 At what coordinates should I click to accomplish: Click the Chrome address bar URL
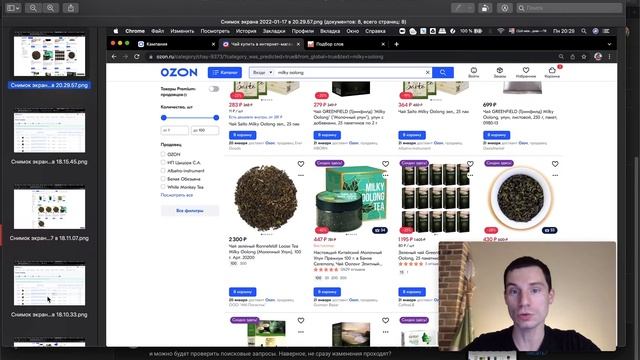pos(270,57)
